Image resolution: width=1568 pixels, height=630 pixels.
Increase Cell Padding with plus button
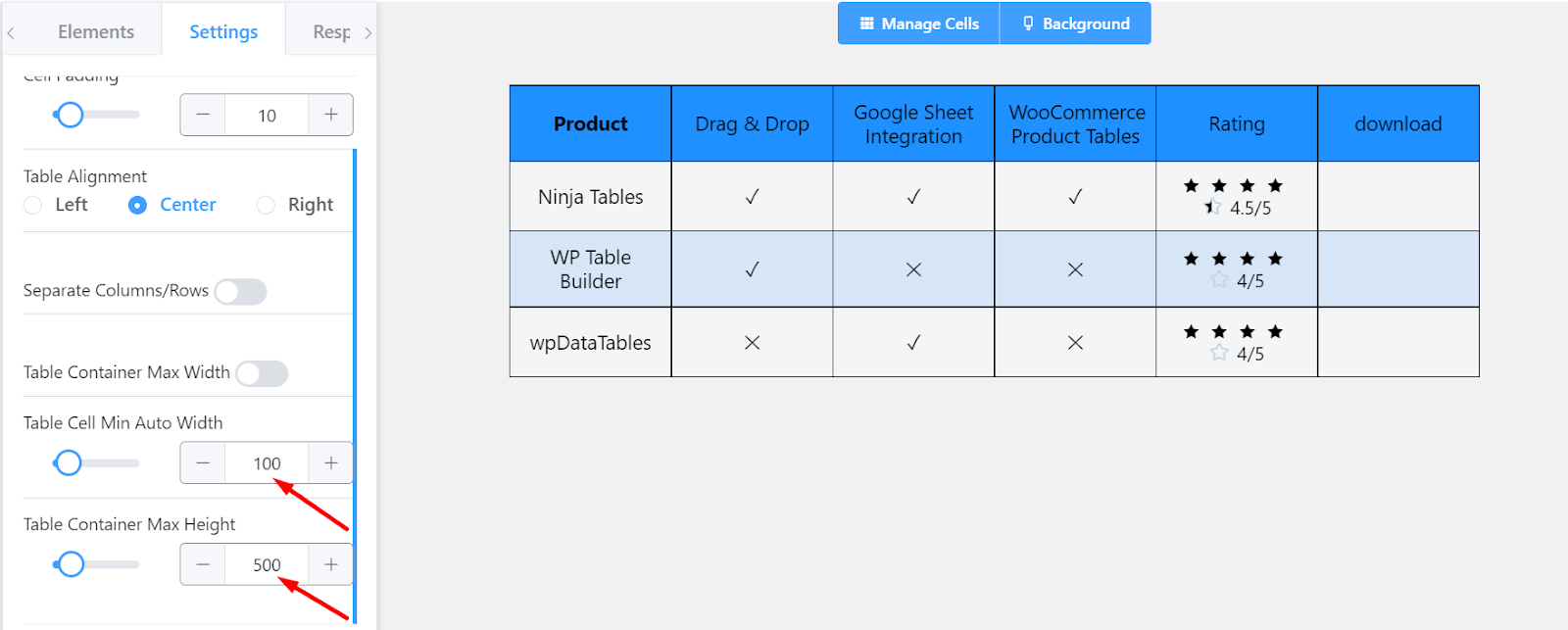(331, 115)
